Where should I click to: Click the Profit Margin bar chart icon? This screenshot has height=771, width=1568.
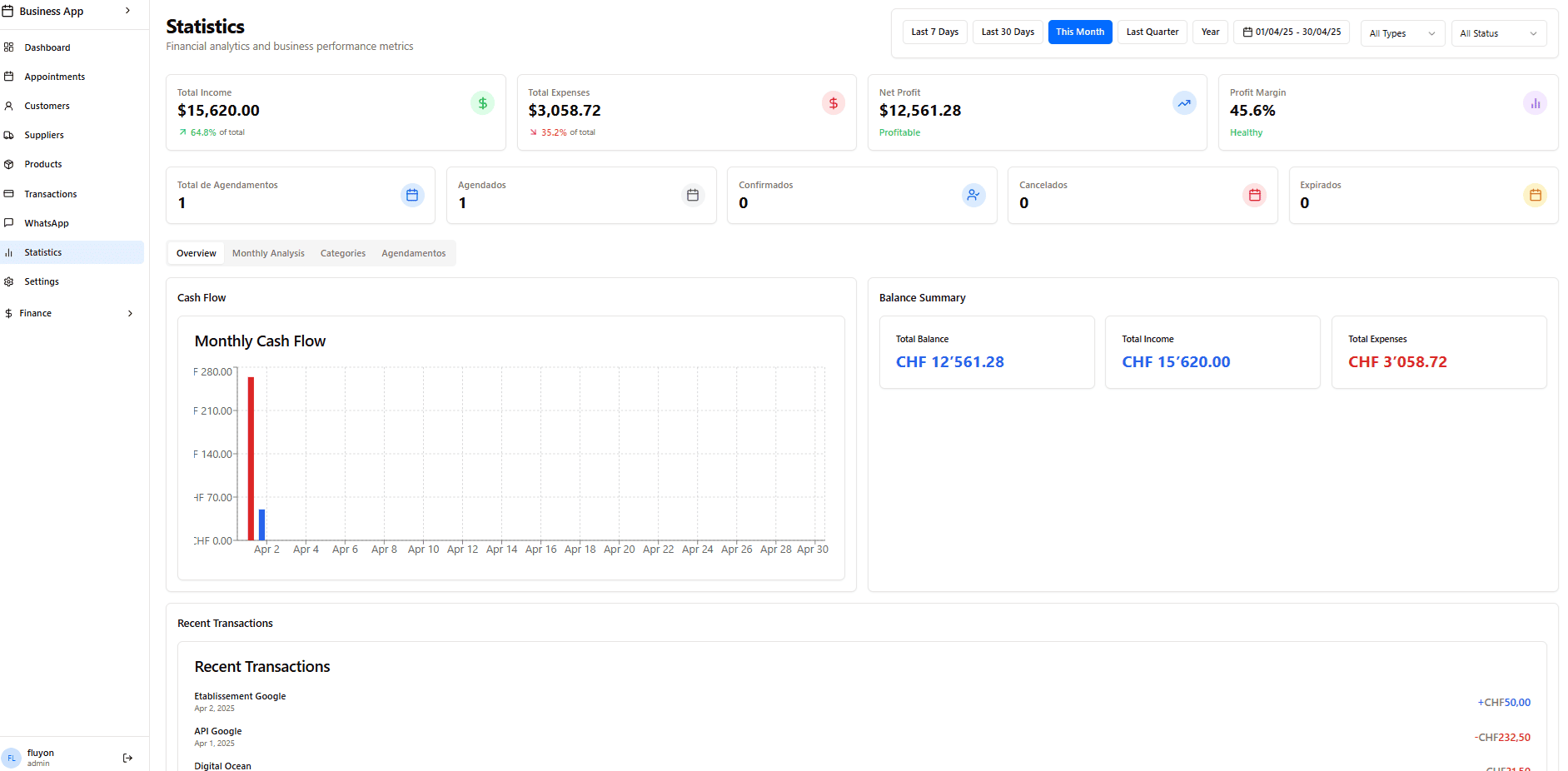[x=1534, y=103]
